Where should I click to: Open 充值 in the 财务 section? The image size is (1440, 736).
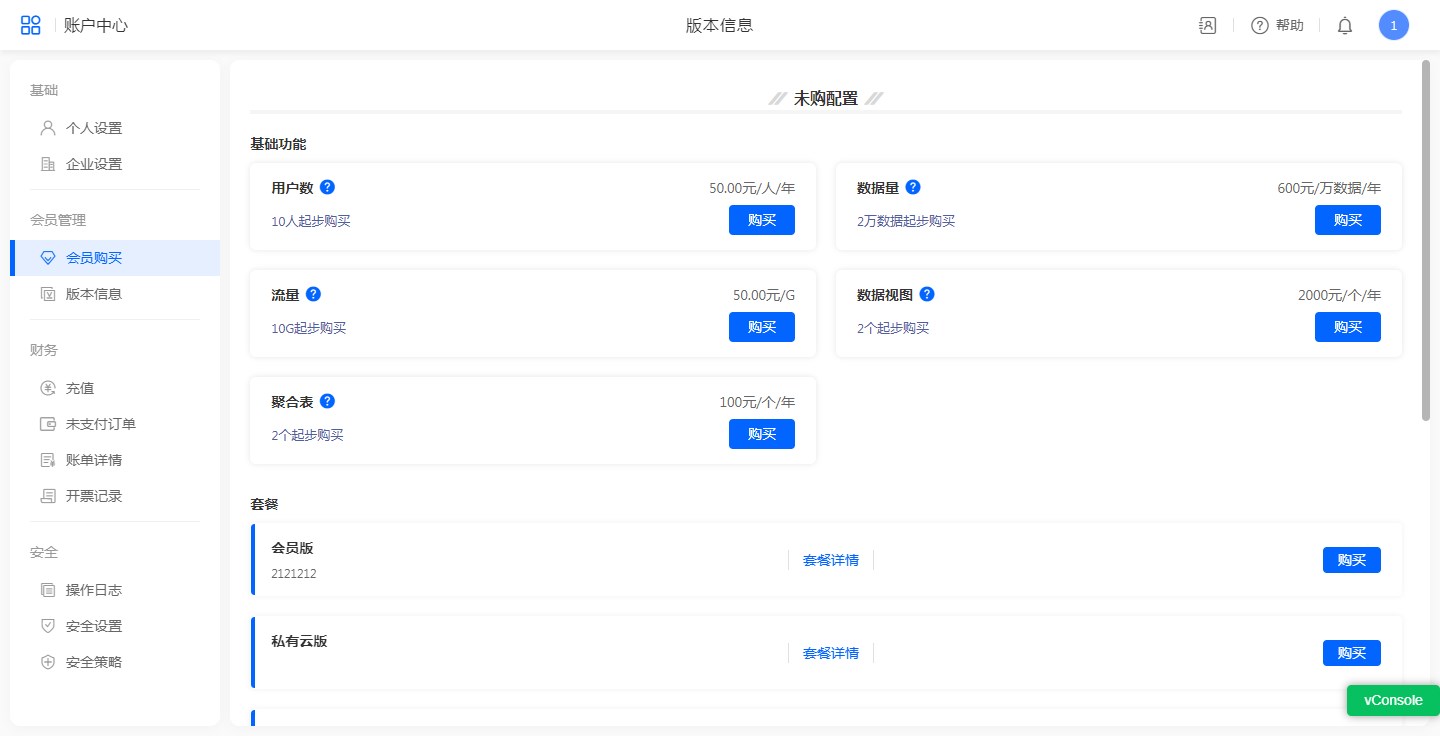79,388
